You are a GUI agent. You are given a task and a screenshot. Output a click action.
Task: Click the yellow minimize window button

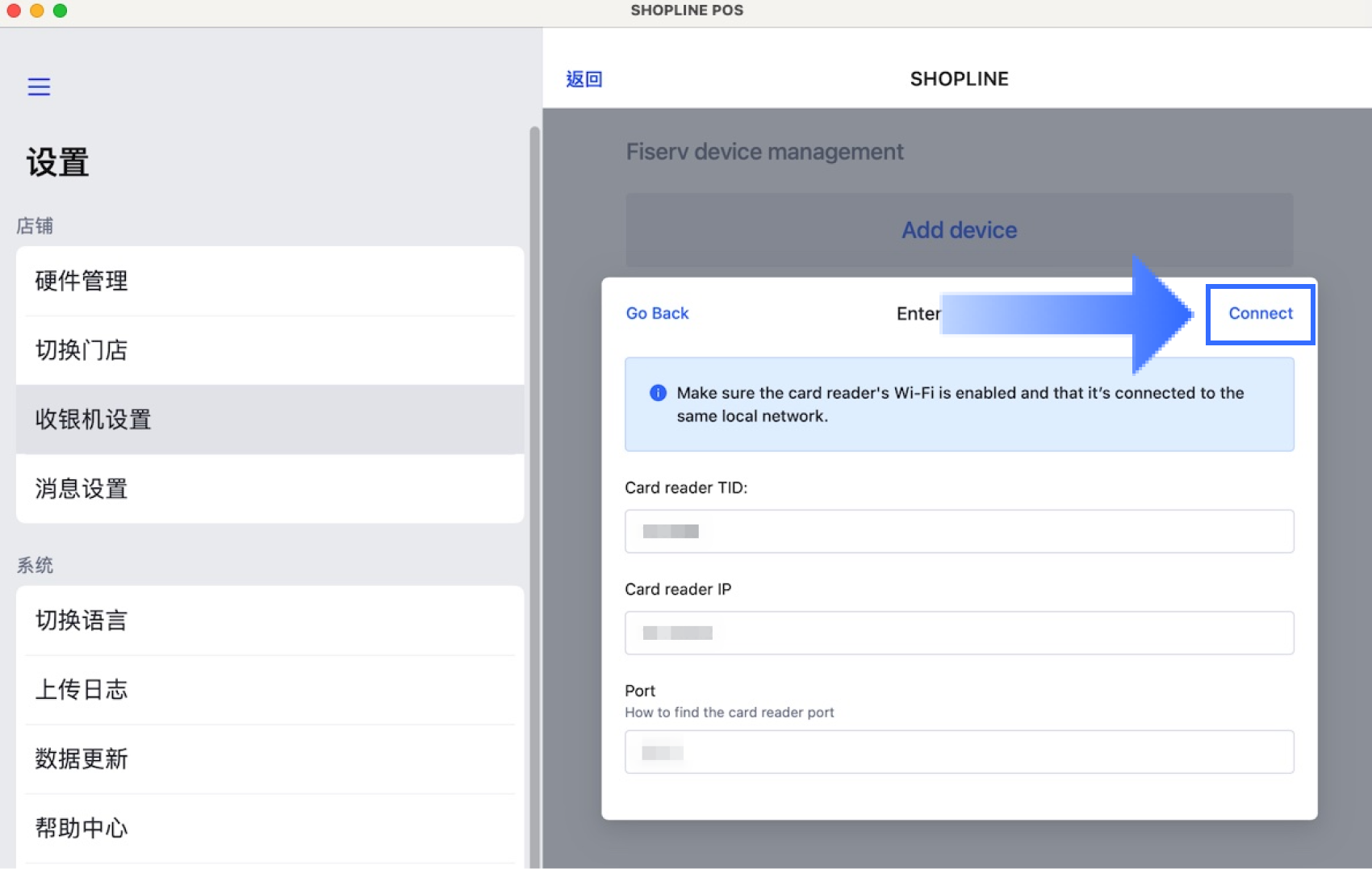[x=36, y=10]
